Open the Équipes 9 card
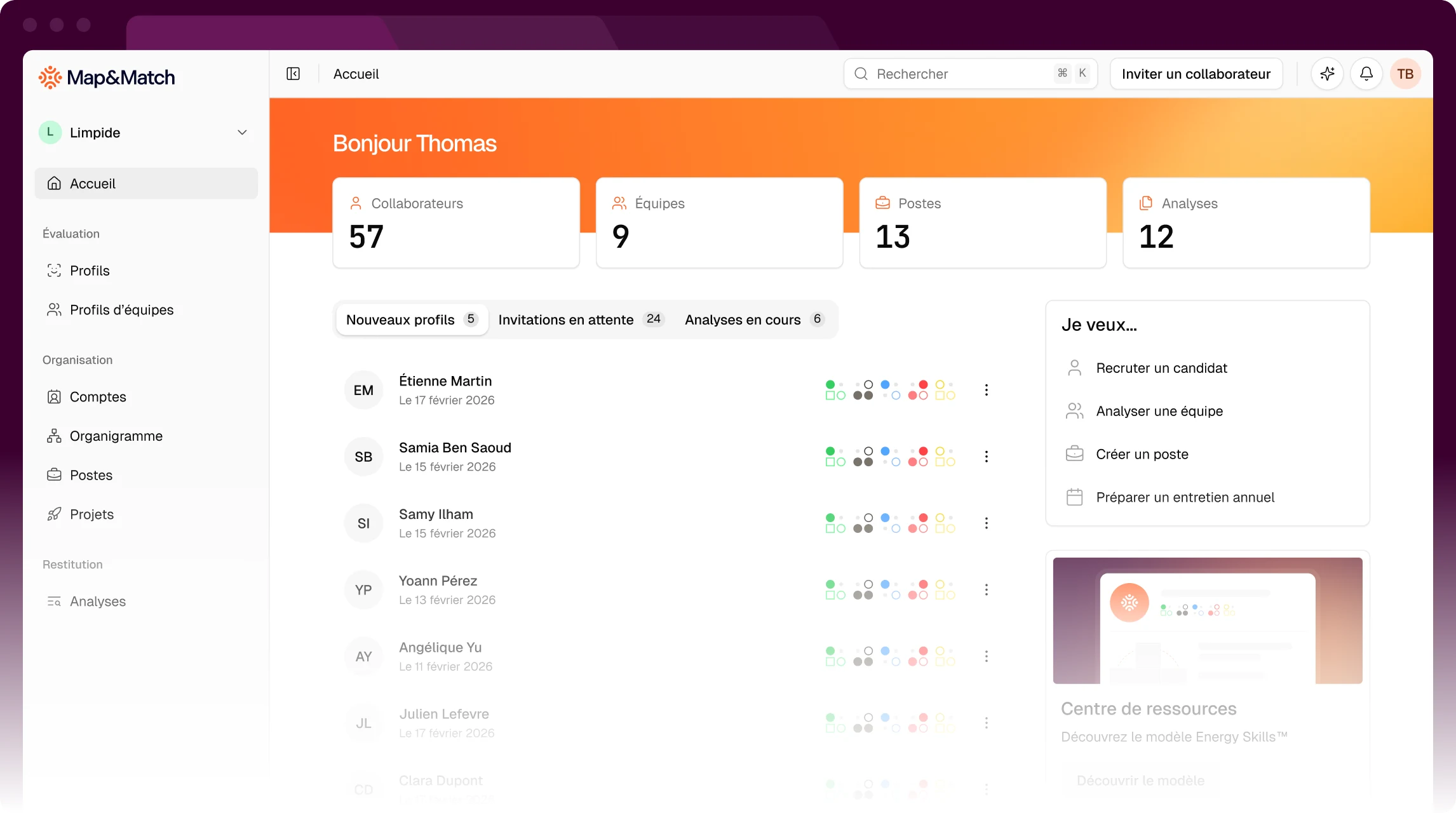The height and width of the screenshot is (813, 1456). (x=719, y=222)
